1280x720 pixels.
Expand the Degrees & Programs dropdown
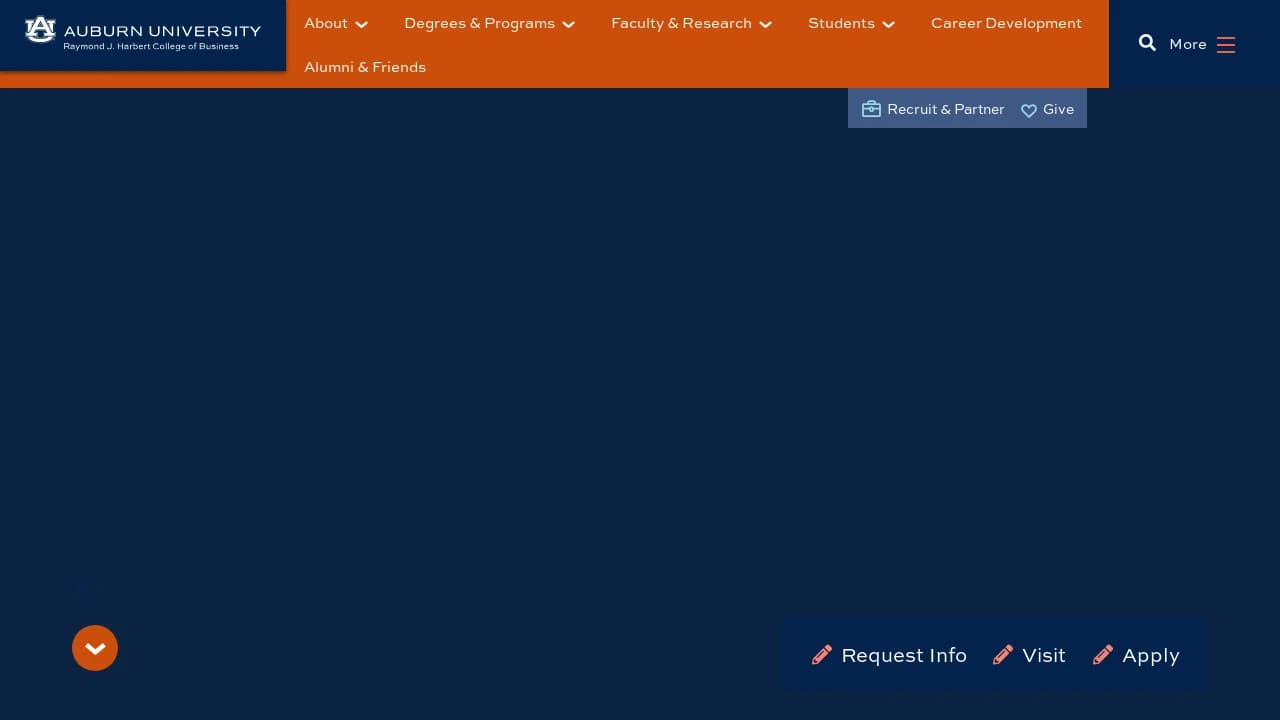click(488, 23)
